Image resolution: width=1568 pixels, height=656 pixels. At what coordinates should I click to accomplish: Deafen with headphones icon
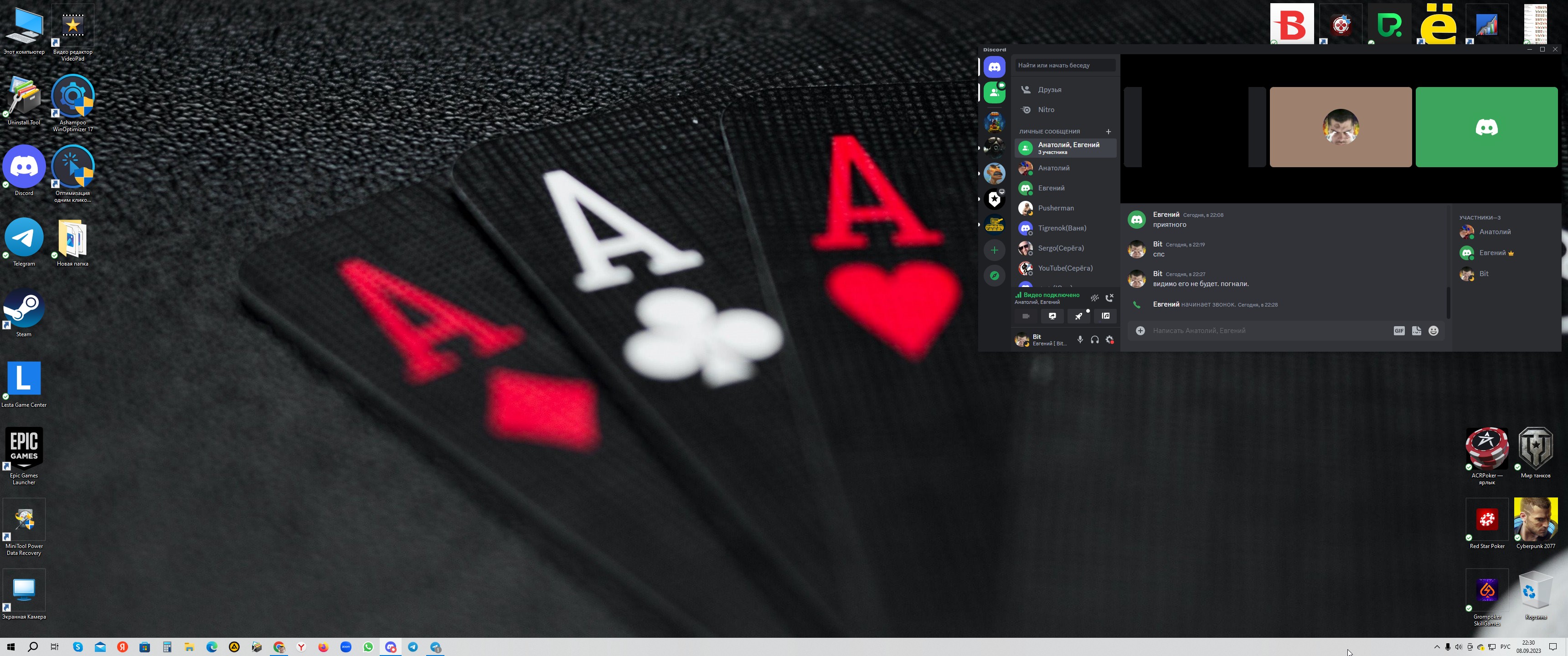[1094, 339]
